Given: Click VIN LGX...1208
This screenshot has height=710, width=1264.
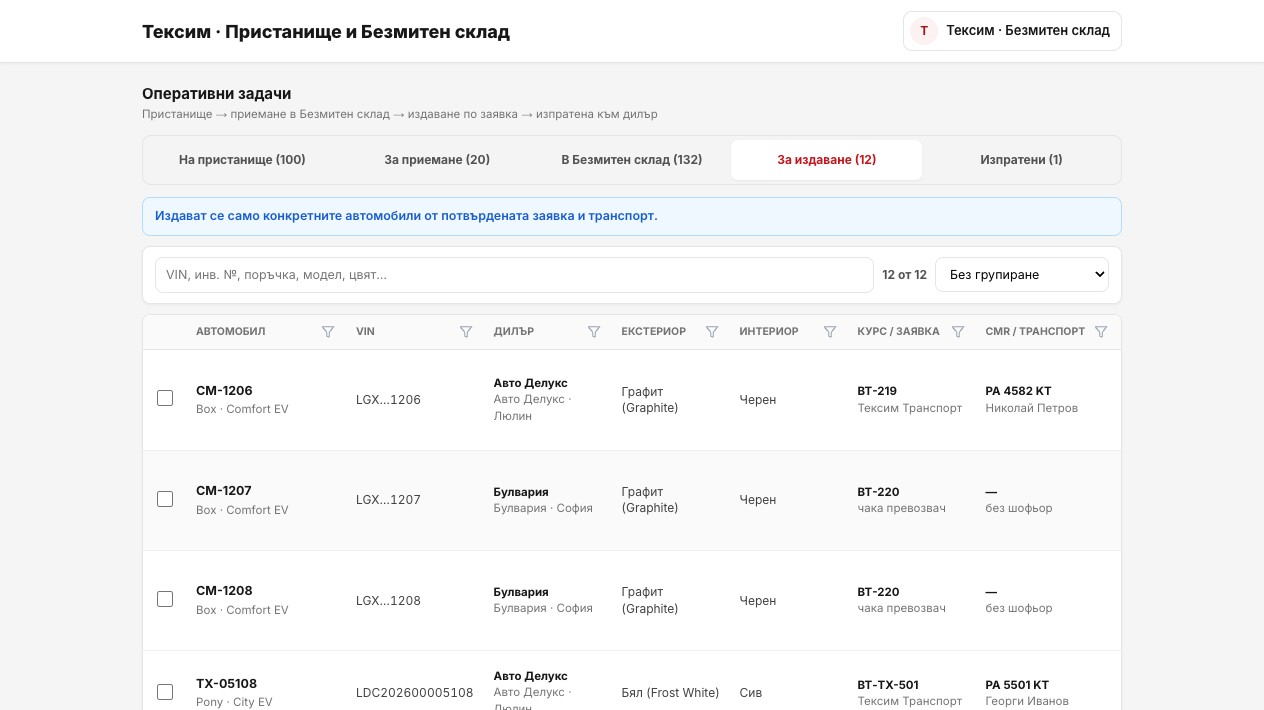Looking at the screenshot, I should (388, 601).
